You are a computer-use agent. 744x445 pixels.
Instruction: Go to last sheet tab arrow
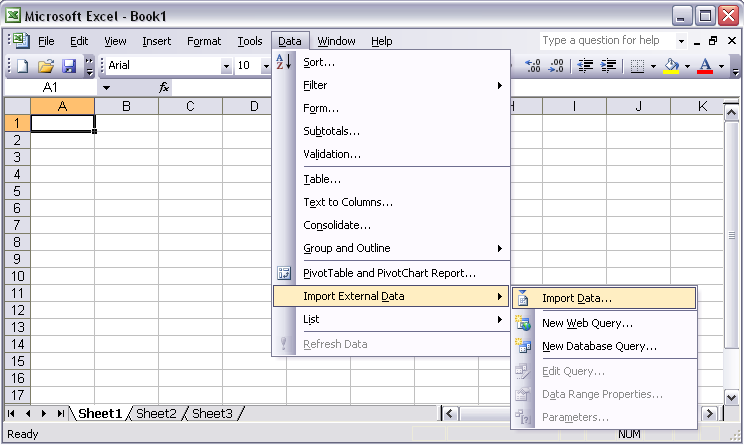(60, 414)
